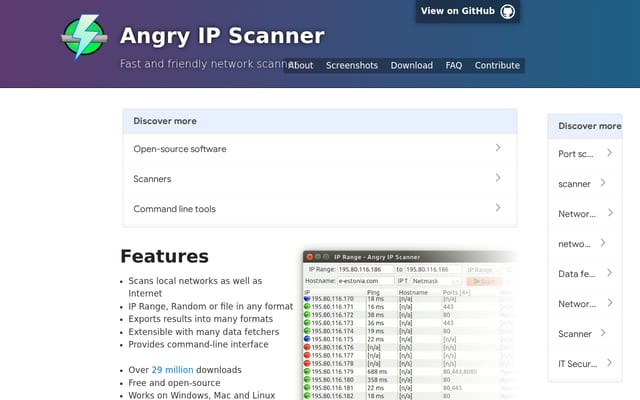
Task: Open sidebar IT Secur... item
Action: click(x=584, y=364)
